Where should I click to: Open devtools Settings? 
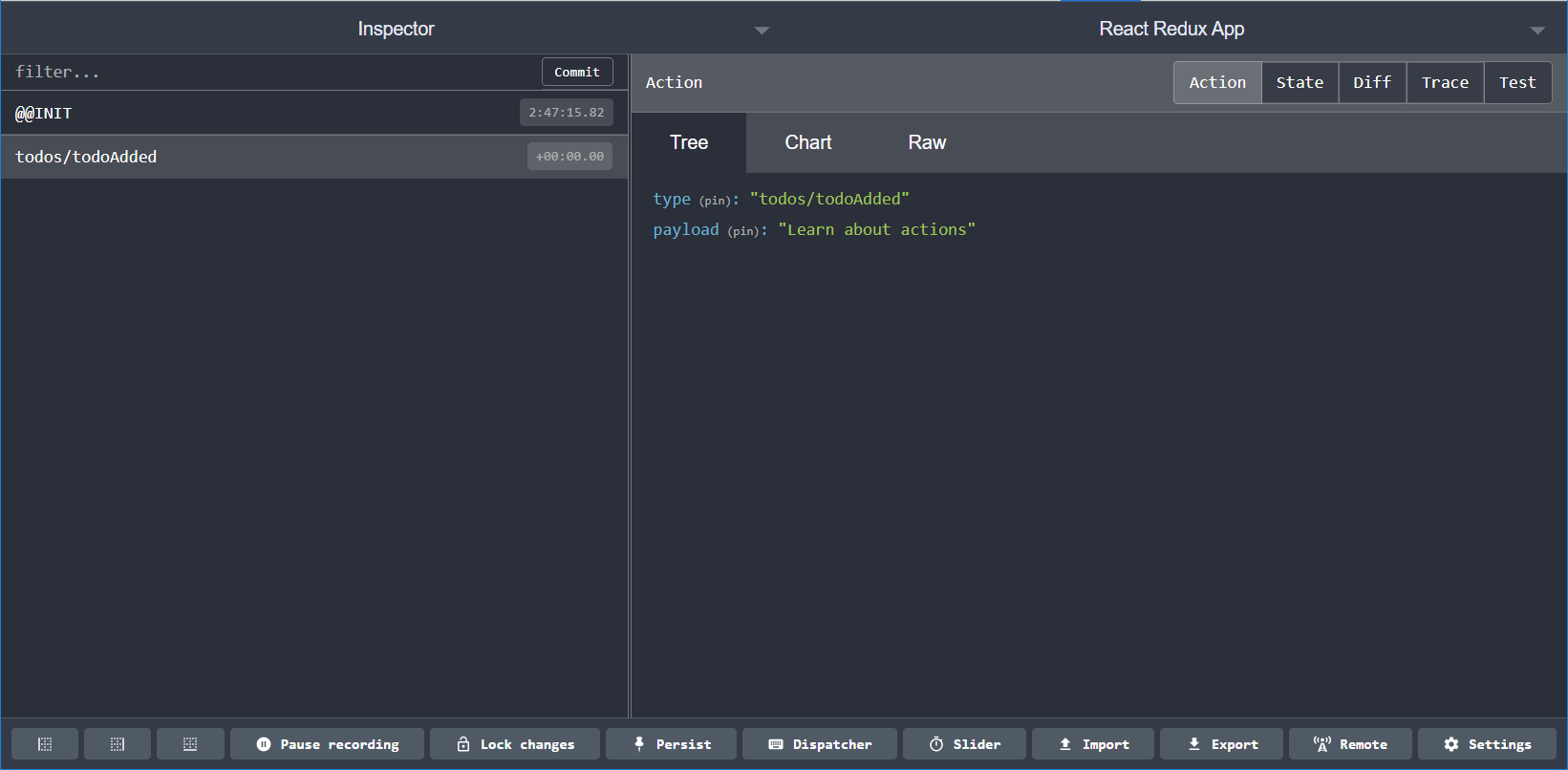[1487, 744]
